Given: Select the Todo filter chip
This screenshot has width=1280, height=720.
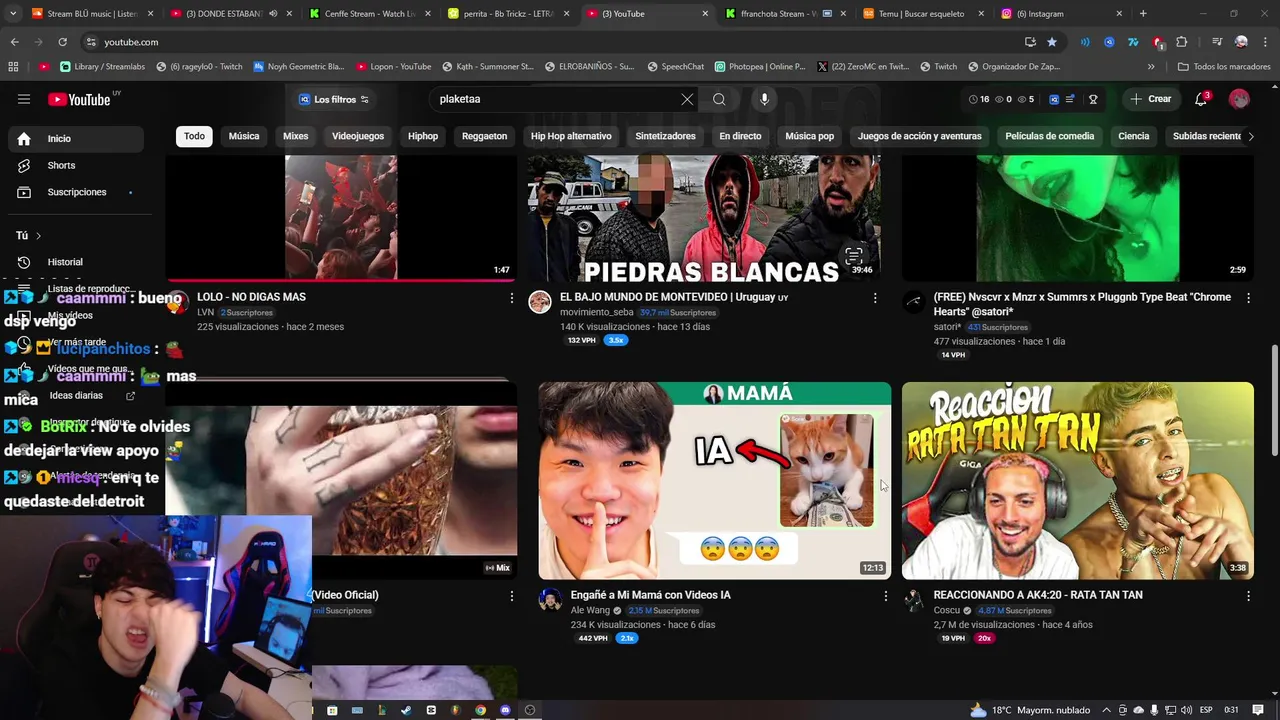Looking at the screenshot, I should (194, 136).
